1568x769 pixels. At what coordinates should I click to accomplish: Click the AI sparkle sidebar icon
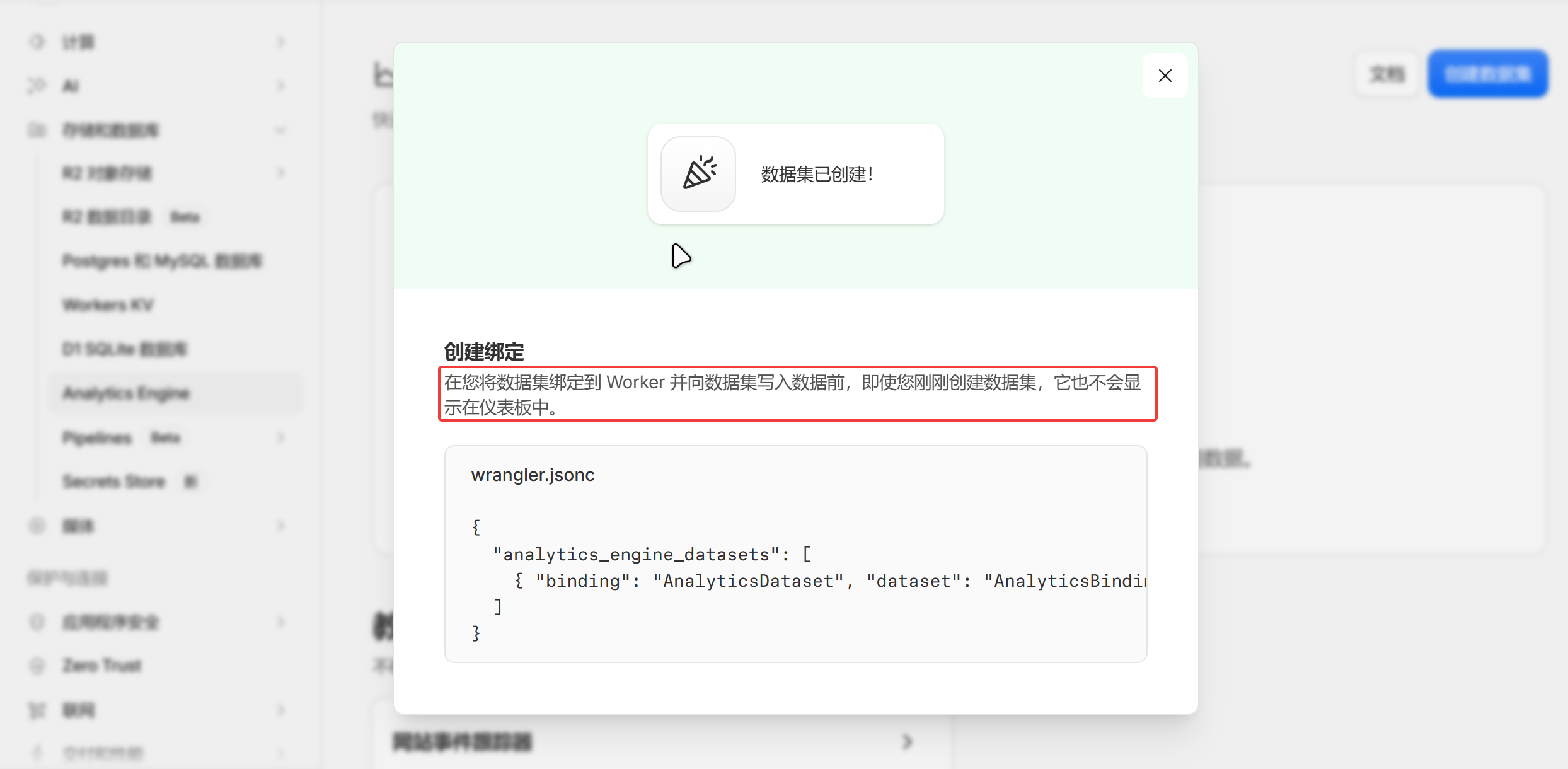[37, 85]
